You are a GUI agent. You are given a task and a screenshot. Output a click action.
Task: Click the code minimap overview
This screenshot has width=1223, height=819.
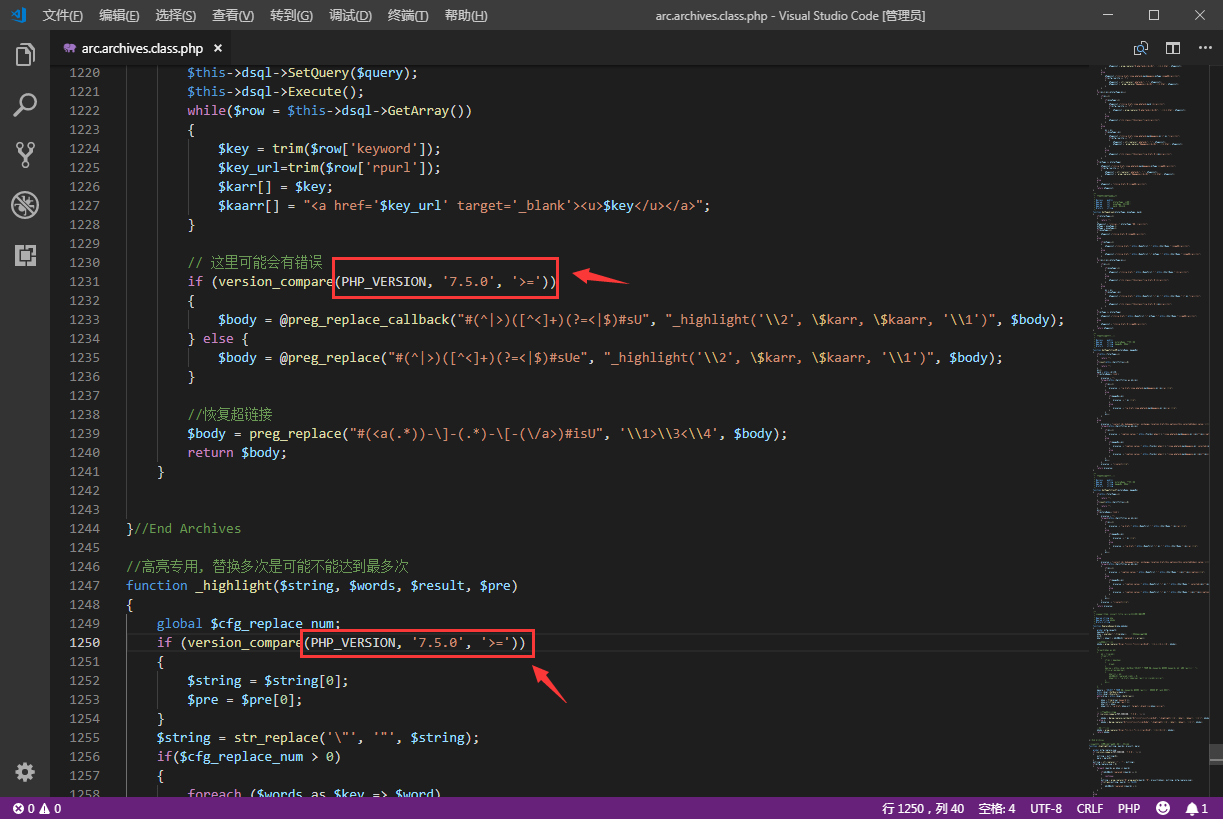(1147, 430)
